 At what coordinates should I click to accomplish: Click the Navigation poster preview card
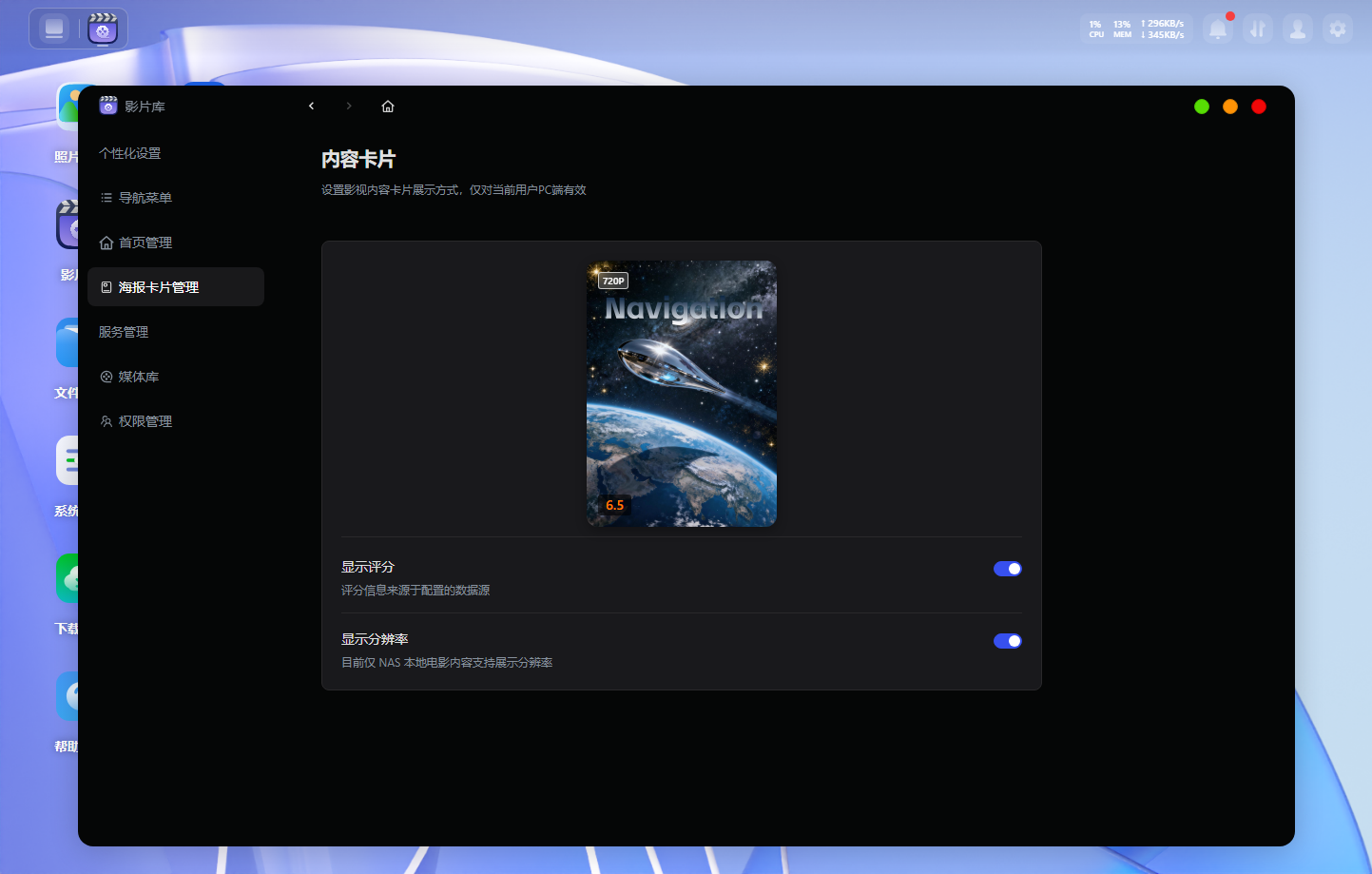tap(682, 394)
